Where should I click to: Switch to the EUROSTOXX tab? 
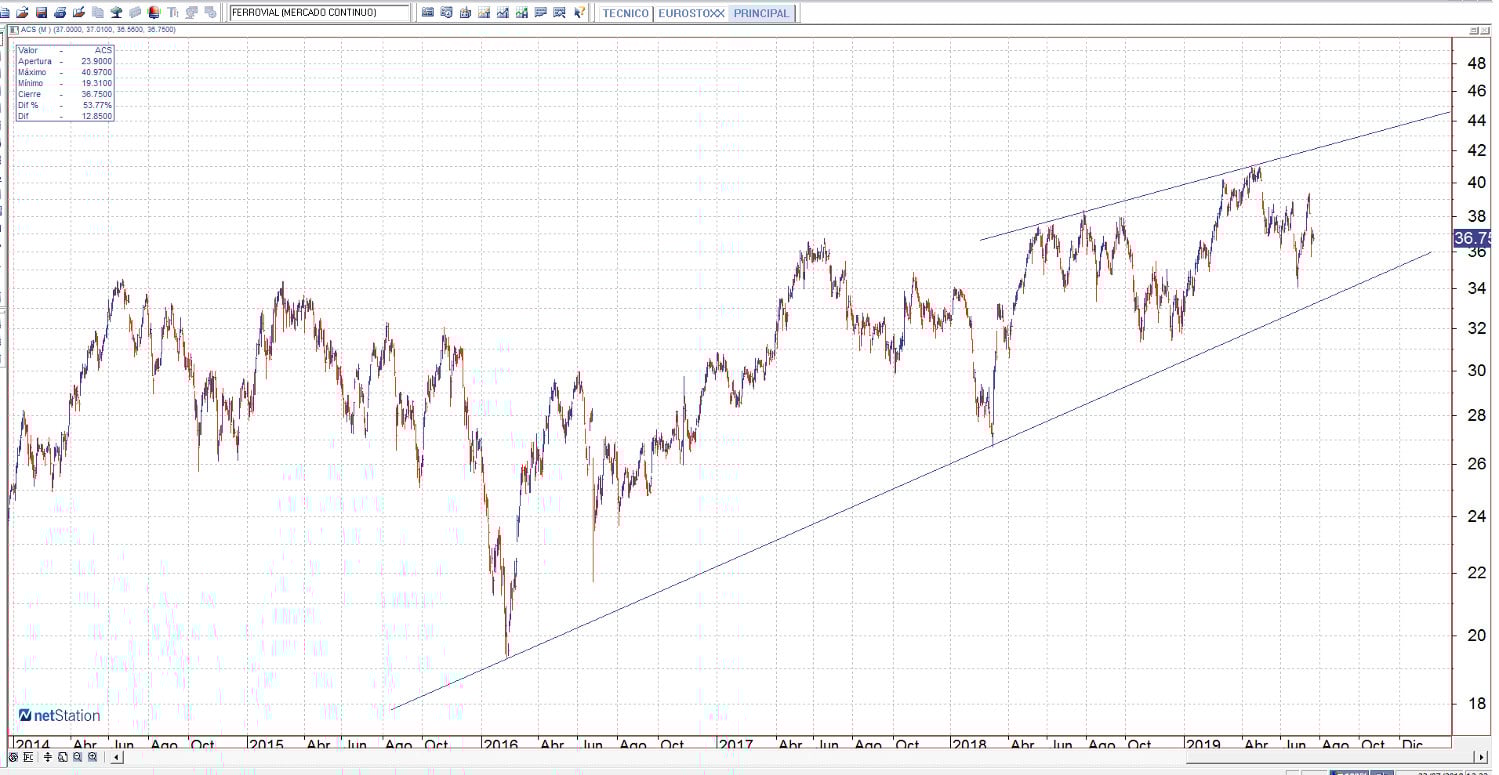(691, 14)
